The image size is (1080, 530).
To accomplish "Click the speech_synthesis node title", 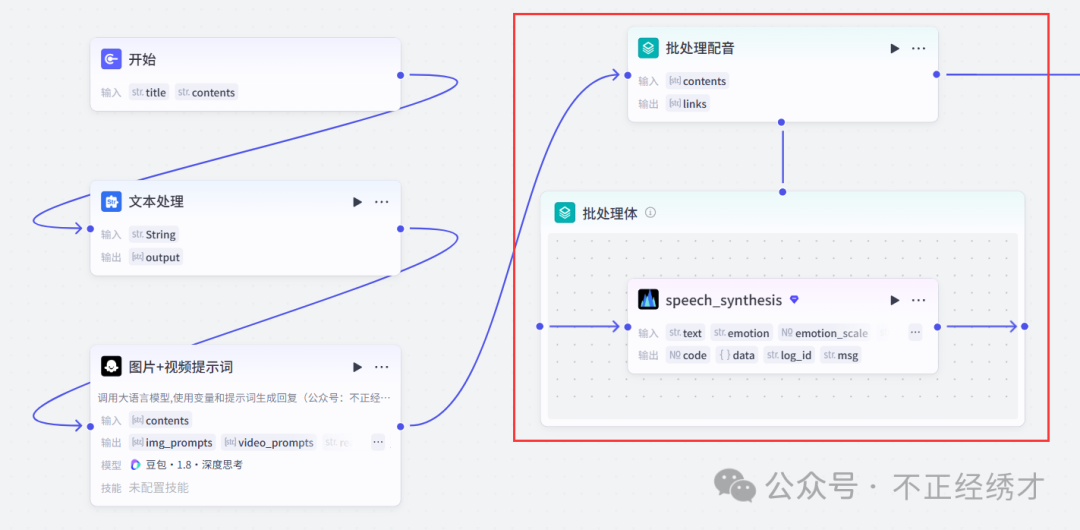I will tap(723, 300).
